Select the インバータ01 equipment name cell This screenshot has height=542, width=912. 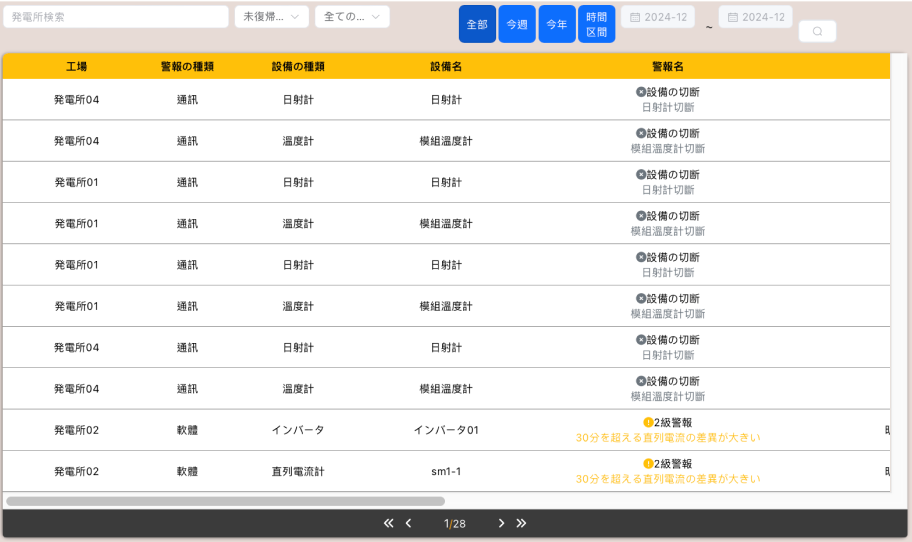click(x=446, y=430)
